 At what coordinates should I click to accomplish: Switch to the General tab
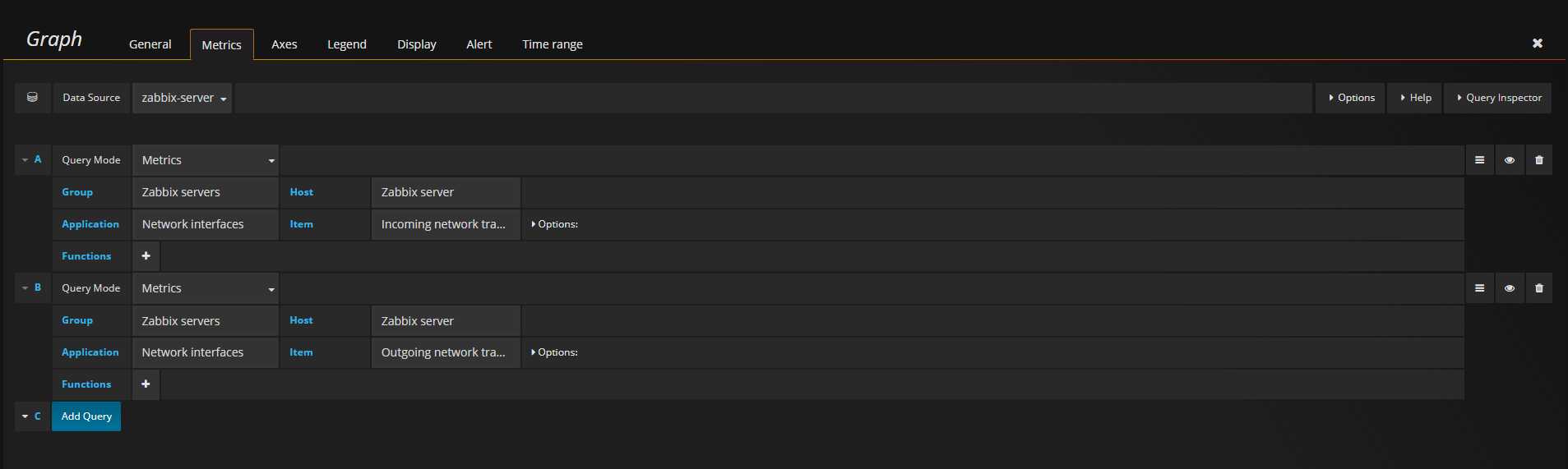click(x=150, y=44)
